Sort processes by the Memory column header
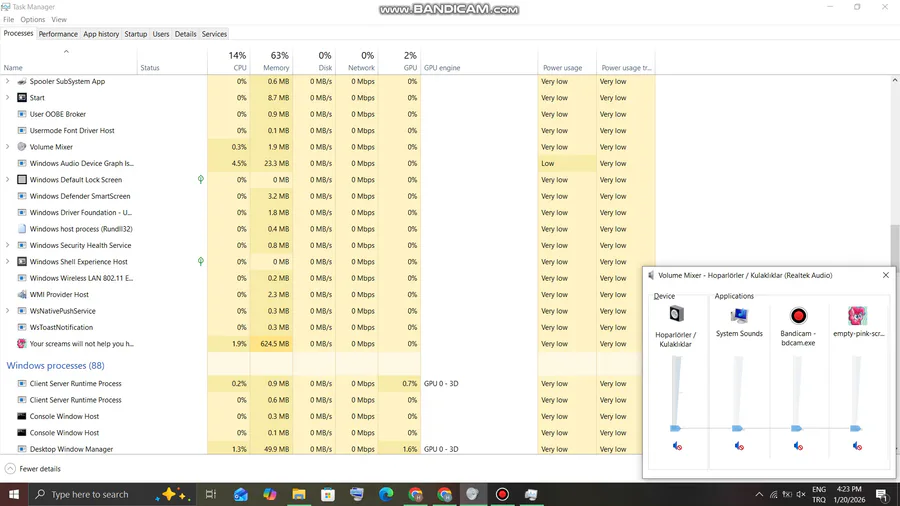This screenshot has width=900, height=506. [271, 61]
